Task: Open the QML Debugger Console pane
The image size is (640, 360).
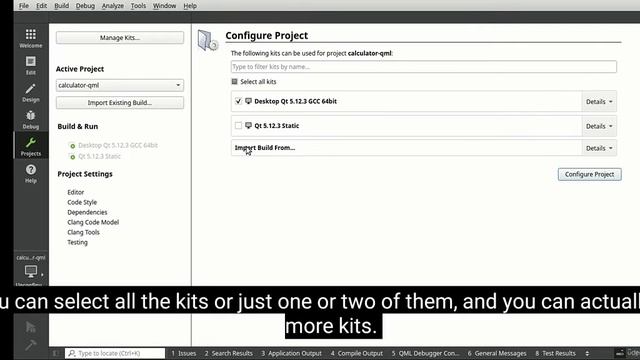Action: pyautogui.click(x=425, y=353)
